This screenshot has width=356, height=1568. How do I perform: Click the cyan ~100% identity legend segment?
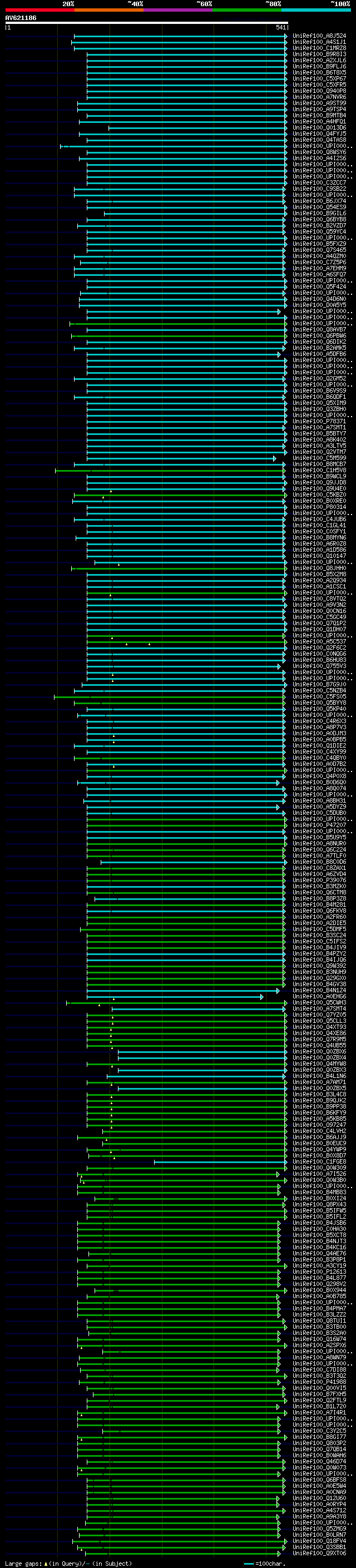pos(317,10)
